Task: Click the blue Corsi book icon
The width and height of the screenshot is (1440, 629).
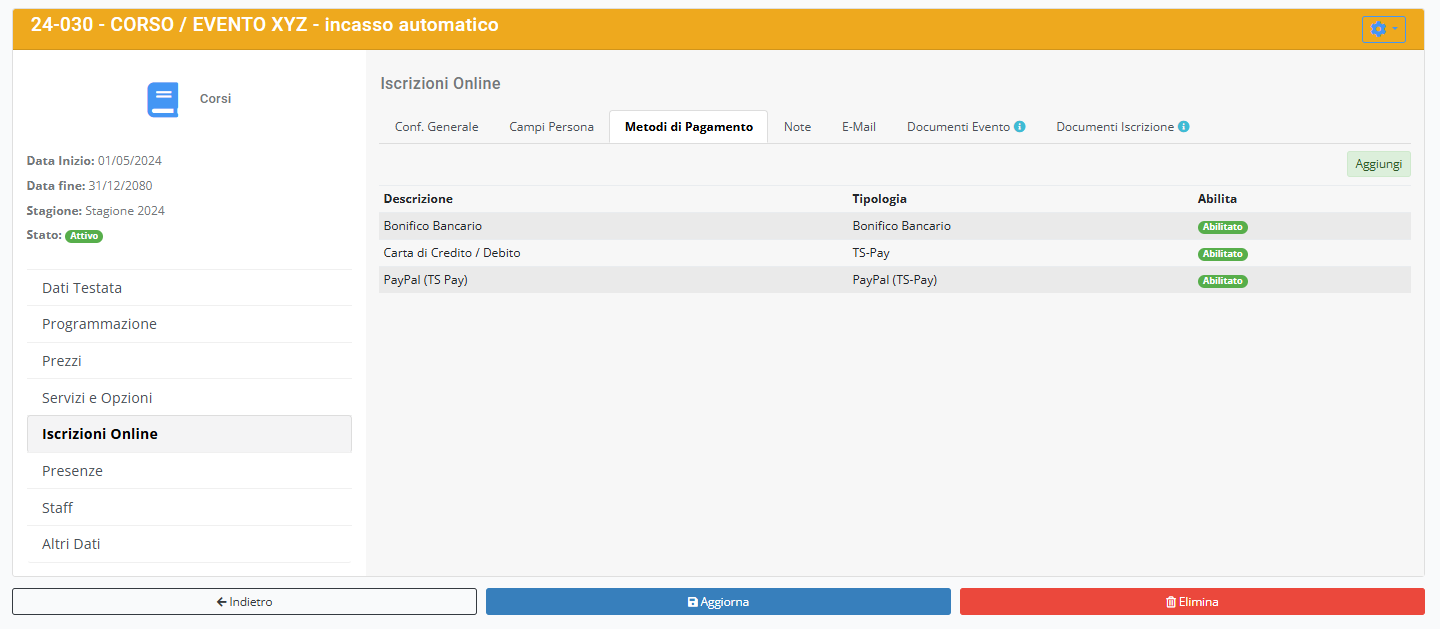Action: coord(162,100)
